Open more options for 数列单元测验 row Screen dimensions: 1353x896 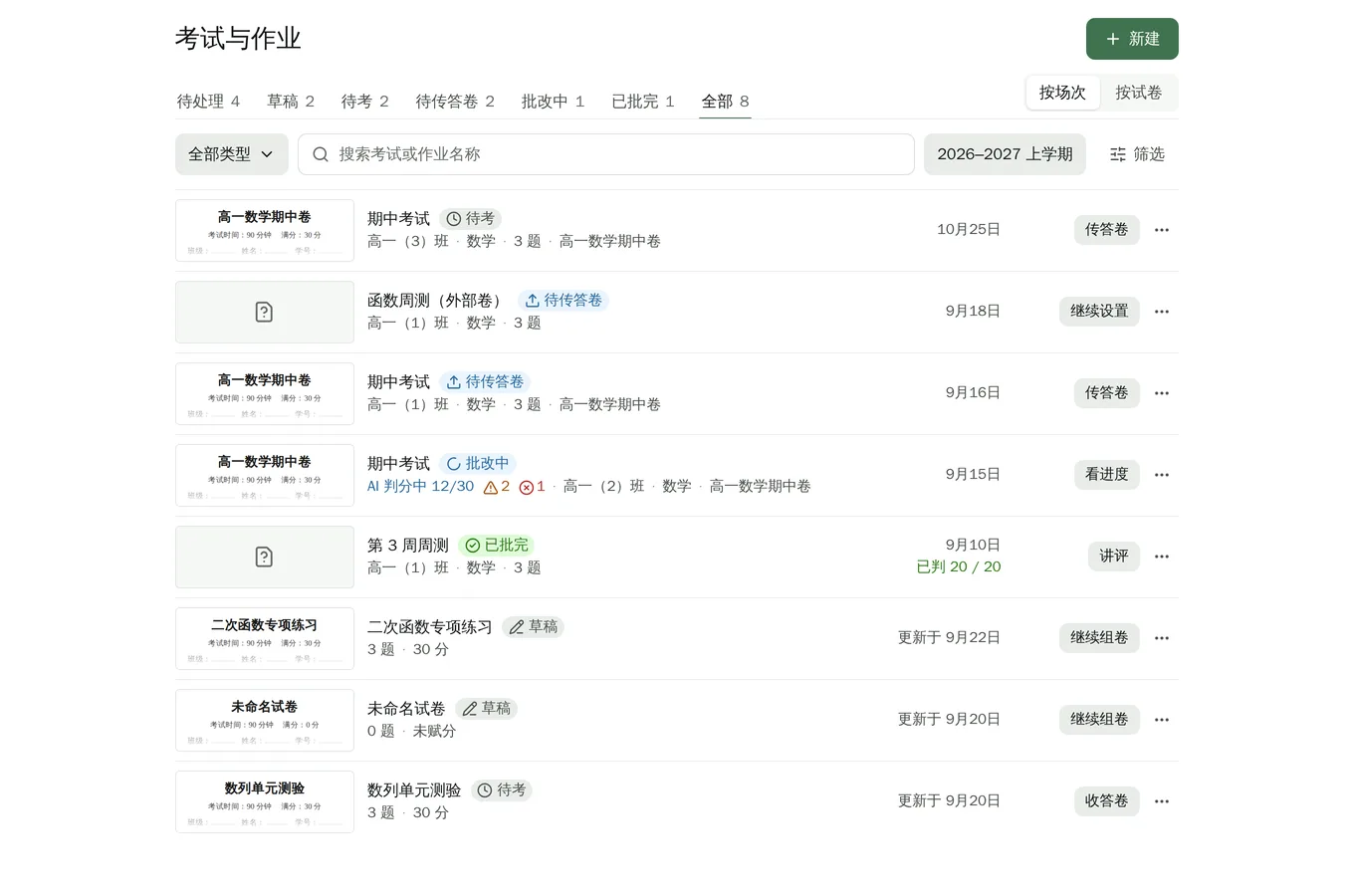[x=1161, y=801]
